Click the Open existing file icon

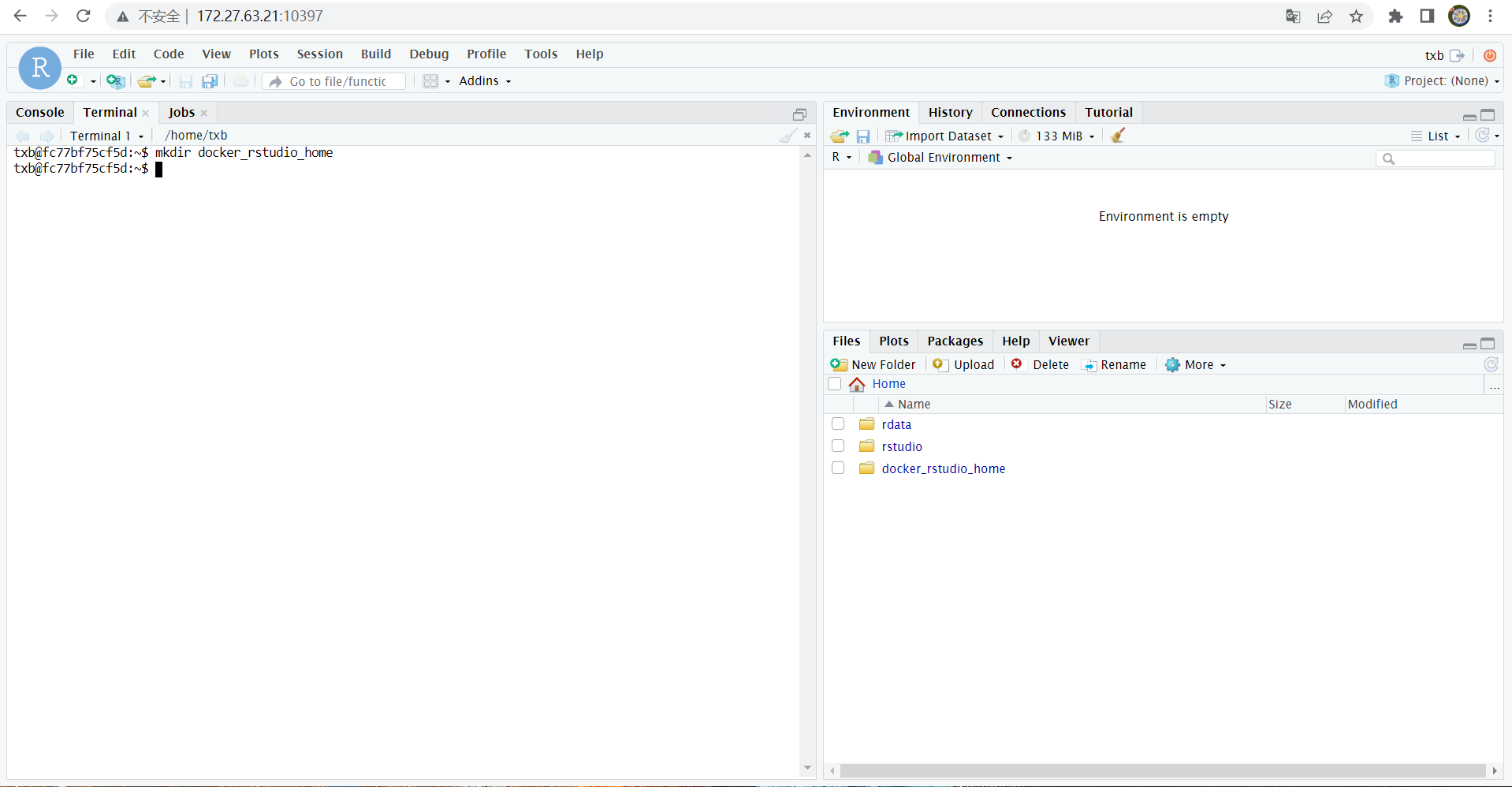coord(146,81)
